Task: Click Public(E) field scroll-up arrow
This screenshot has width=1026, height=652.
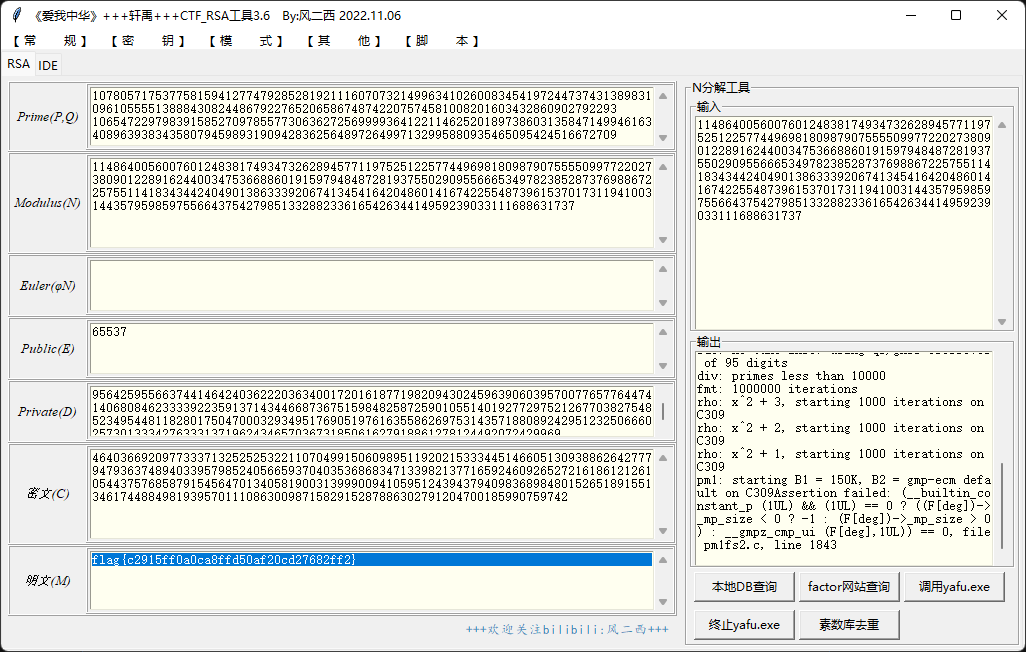Action: 663,332
